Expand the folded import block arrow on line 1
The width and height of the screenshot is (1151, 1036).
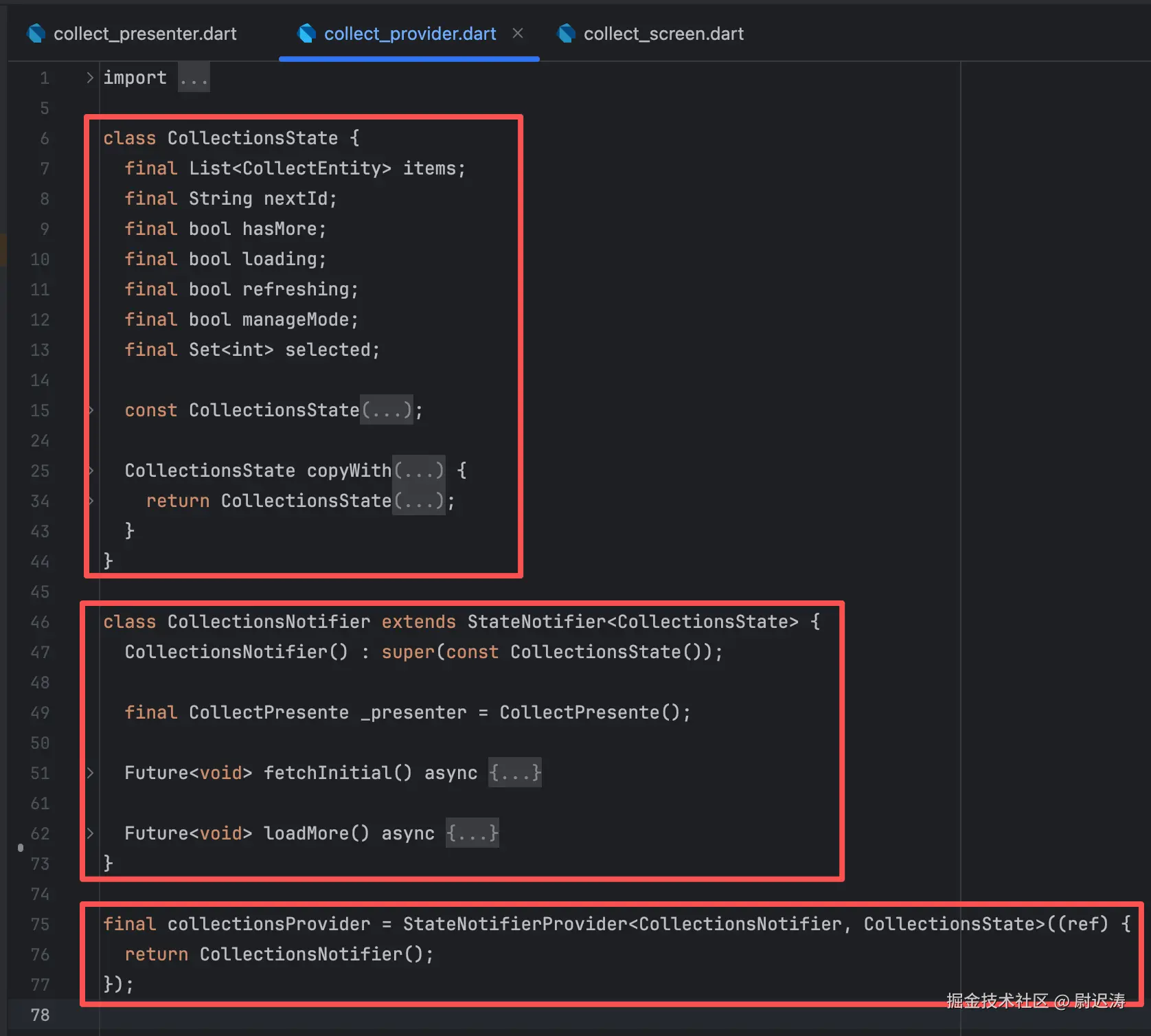pos(90,78)
